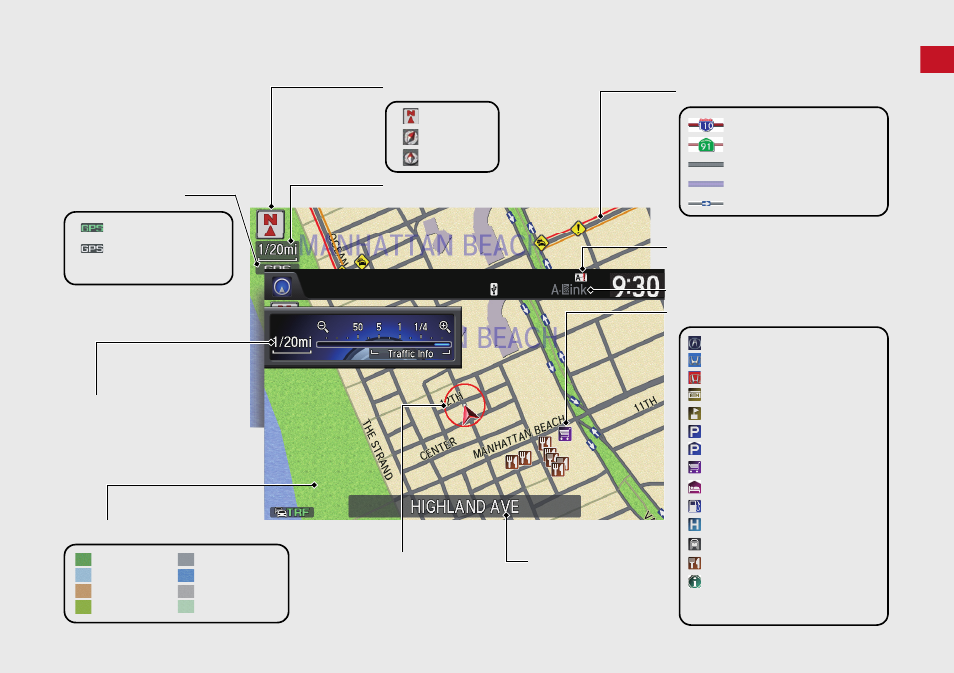This screenshot has height=673, width=954.
Task: Click the zoom out magnifier icon
Action: [323, 327]
